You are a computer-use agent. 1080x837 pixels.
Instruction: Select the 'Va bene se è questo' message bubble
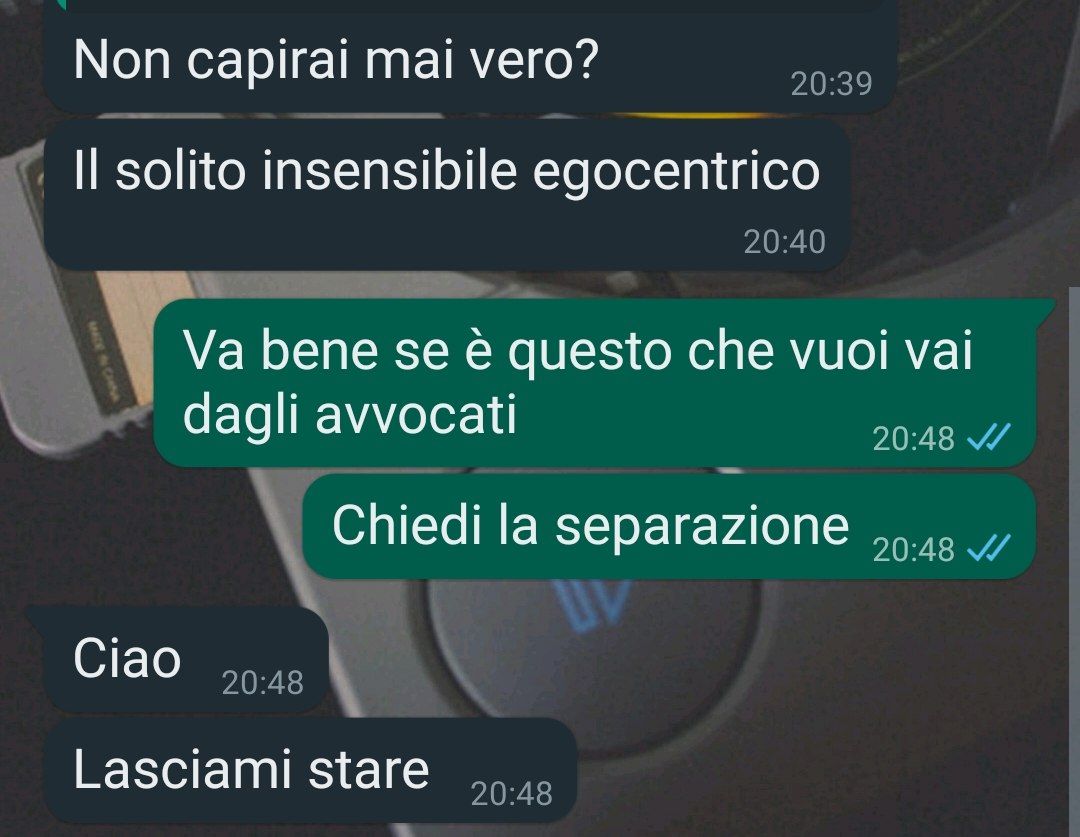(595, 383)
